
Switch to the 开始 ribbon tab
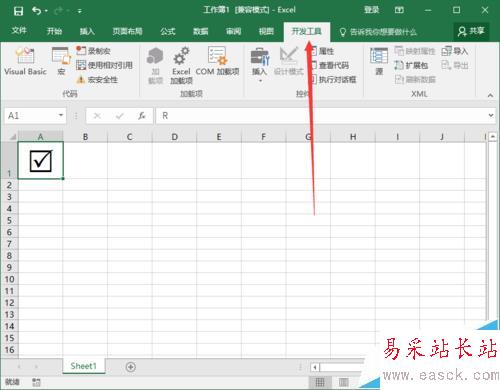point(54,31)
